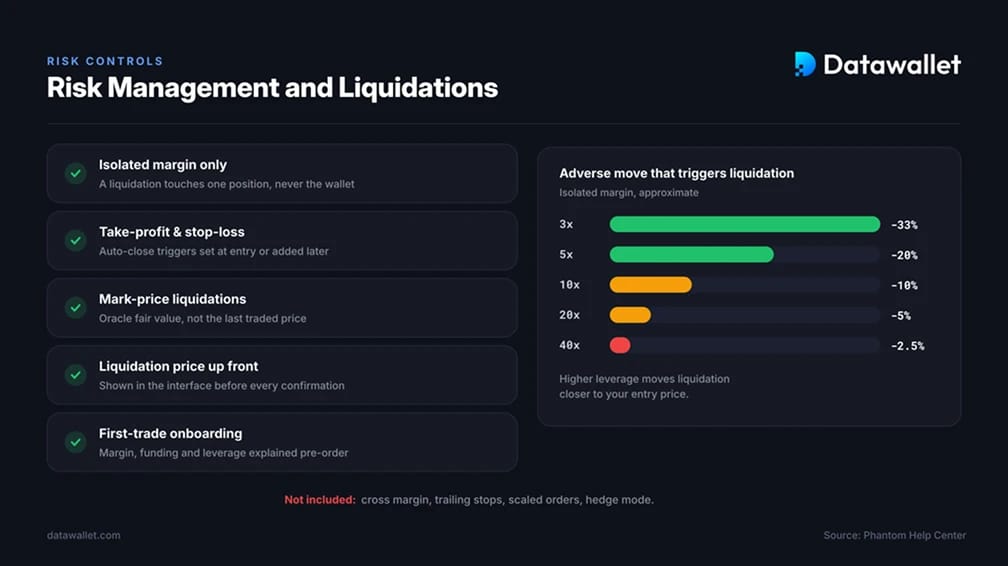Click the red 40x leverage bar
Screen dimensions: 1008x566
click(620, 345)
